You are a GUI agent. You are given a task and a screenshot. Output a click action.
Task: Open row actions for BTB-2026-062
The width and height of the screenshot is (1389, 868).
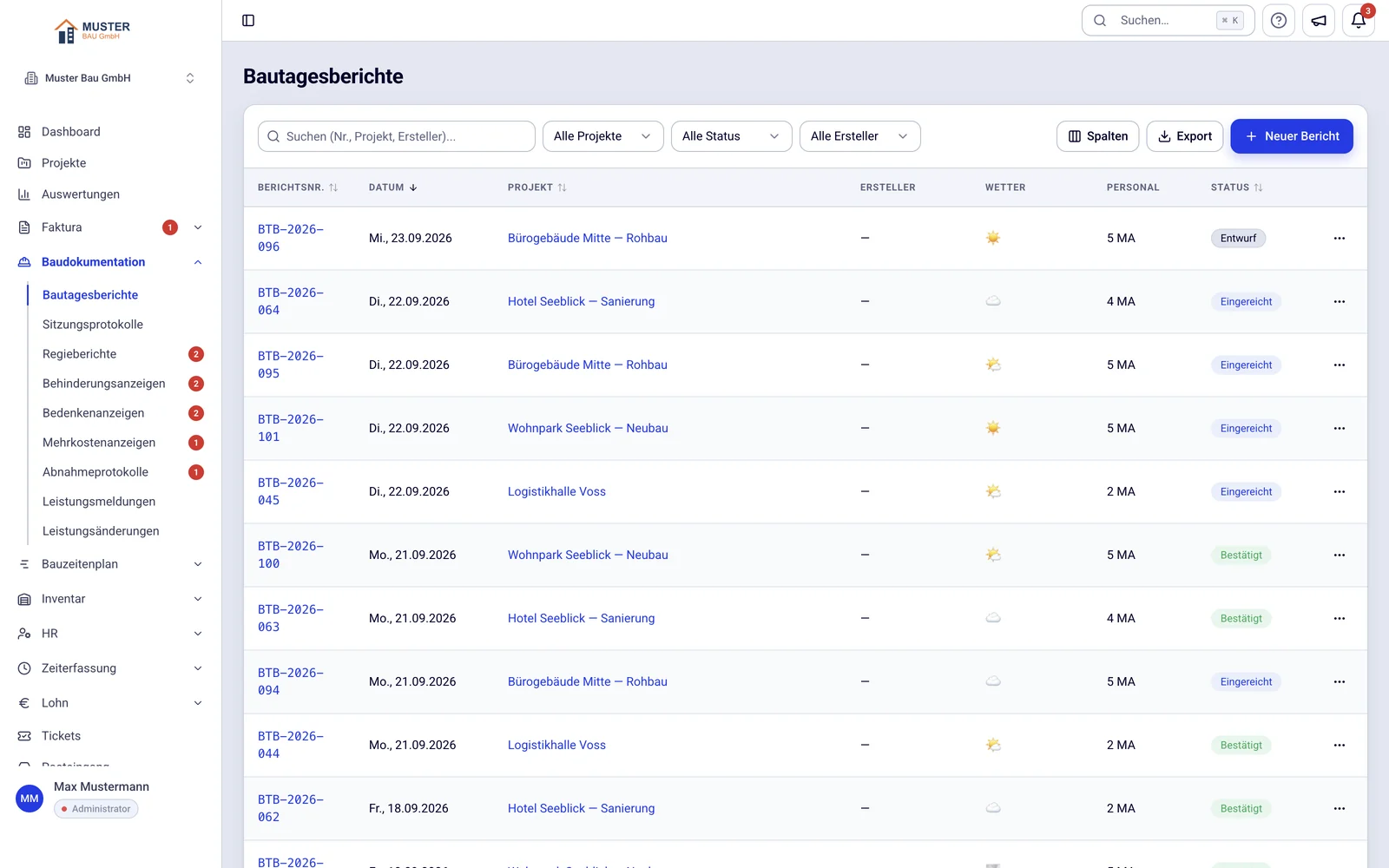(x=1340, y=808)
